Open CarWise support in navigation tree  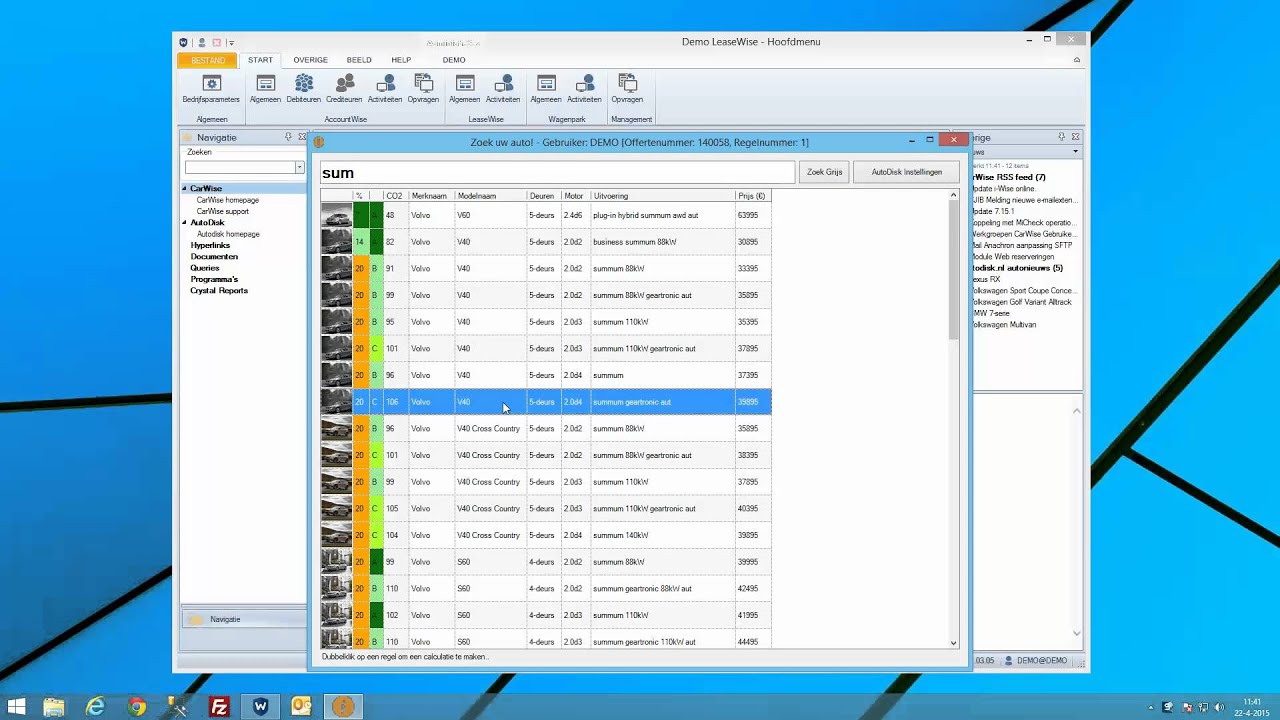pyautogui.click(x=222, y=211)
